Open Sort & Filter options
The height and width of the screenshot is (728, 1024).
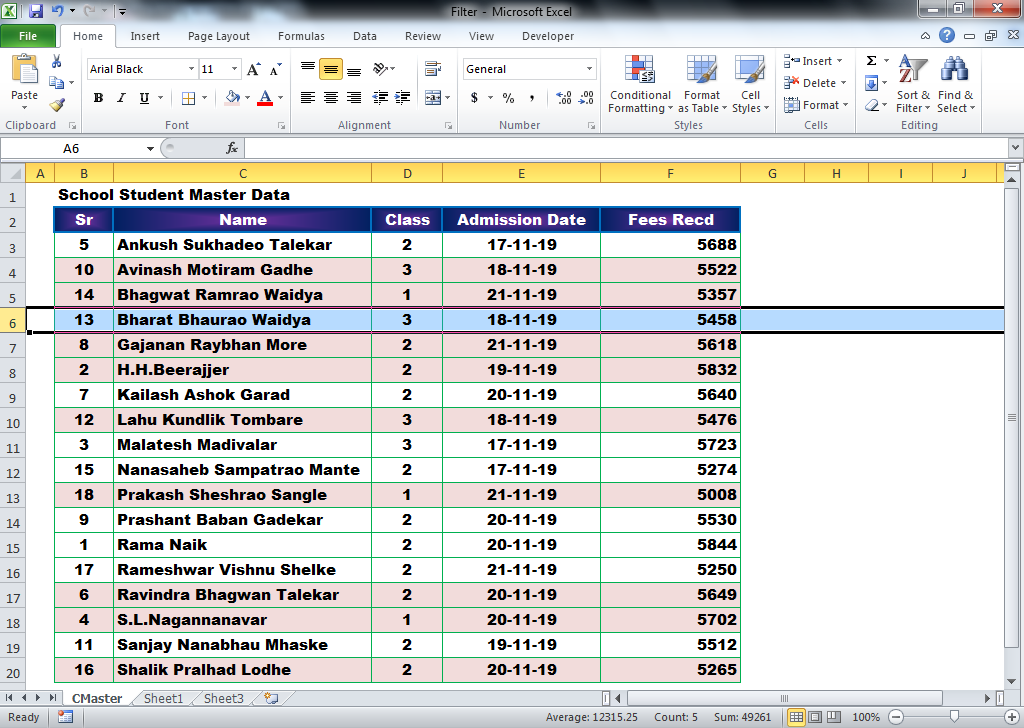[913, 85]
